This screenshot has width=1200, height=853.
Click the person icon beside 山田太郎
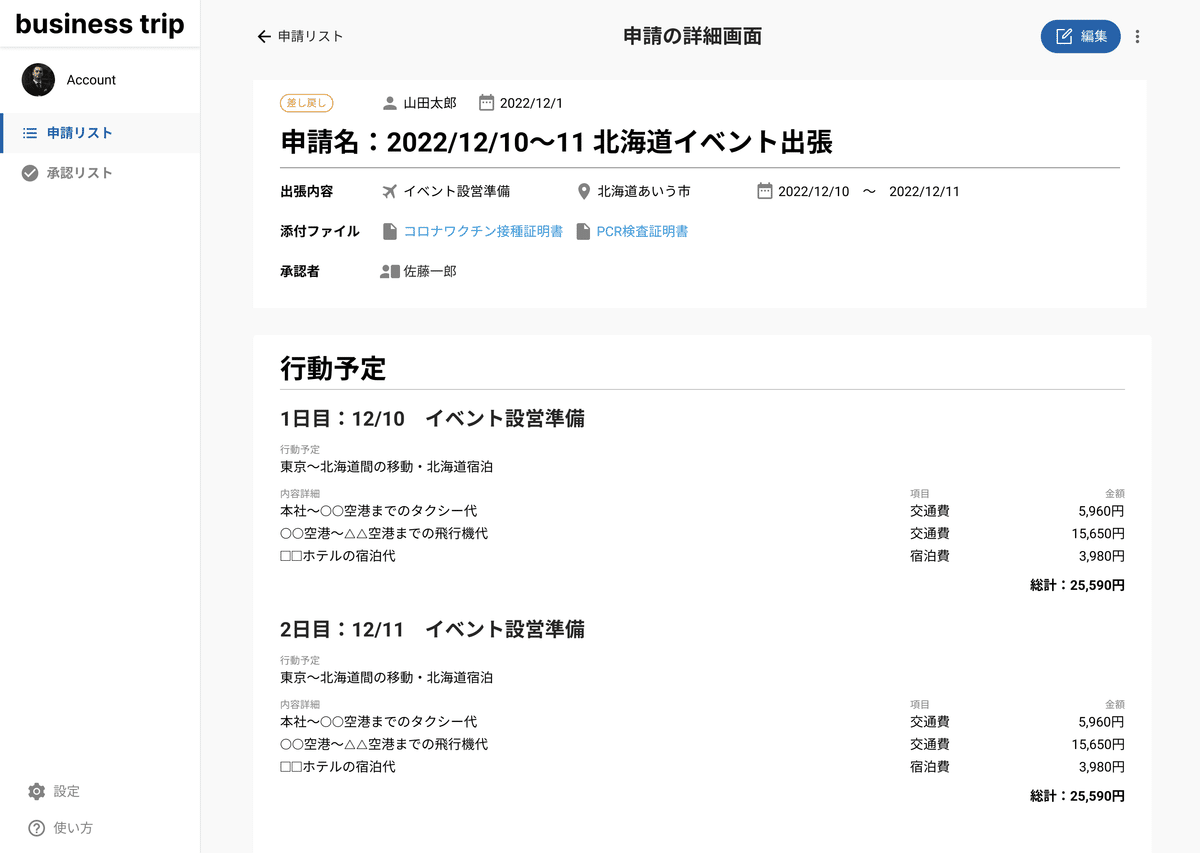pyautogui.click(x=390, y=103)
